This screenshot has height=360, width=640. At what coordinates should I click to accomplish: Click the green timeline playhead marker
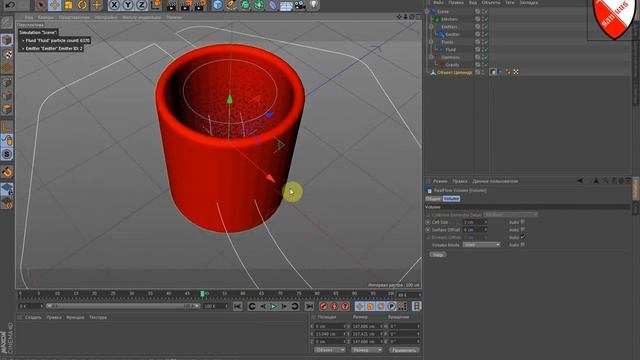coord(202,293)
